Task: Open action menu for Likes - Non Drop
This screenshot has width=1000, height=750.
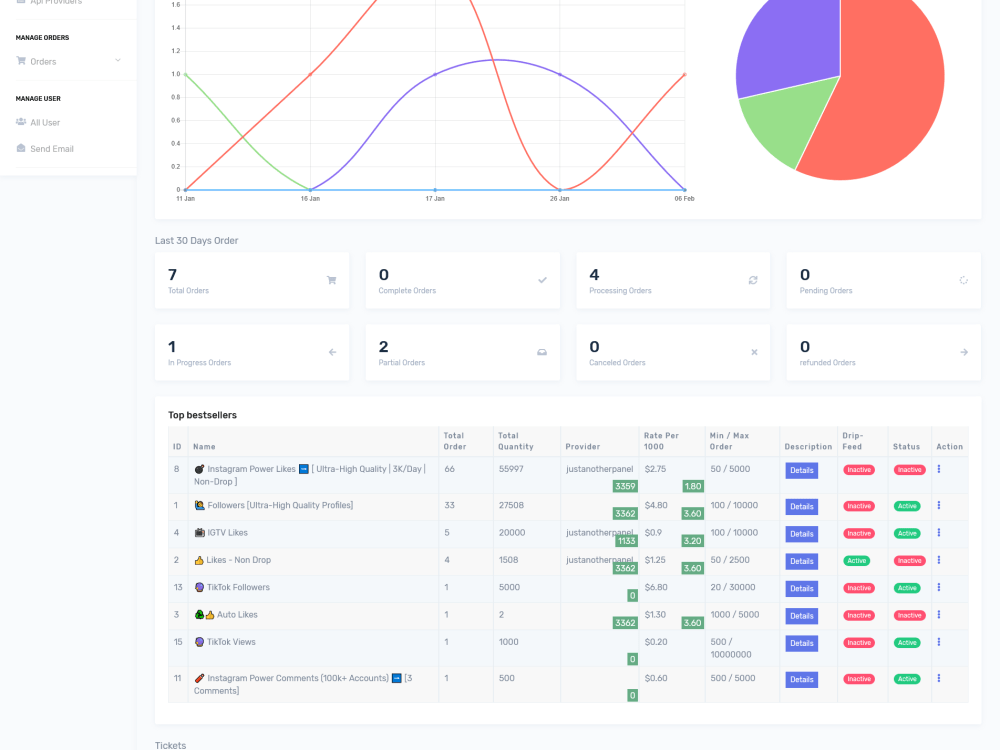Action: (x=939, y=560)
